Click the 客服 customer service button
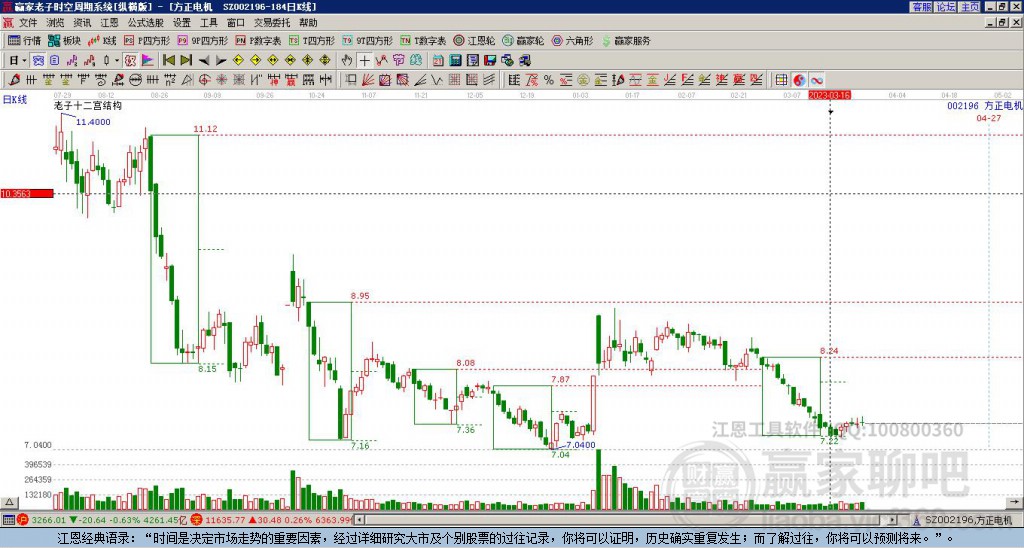The image size is (1024, 548). [921, 7]
